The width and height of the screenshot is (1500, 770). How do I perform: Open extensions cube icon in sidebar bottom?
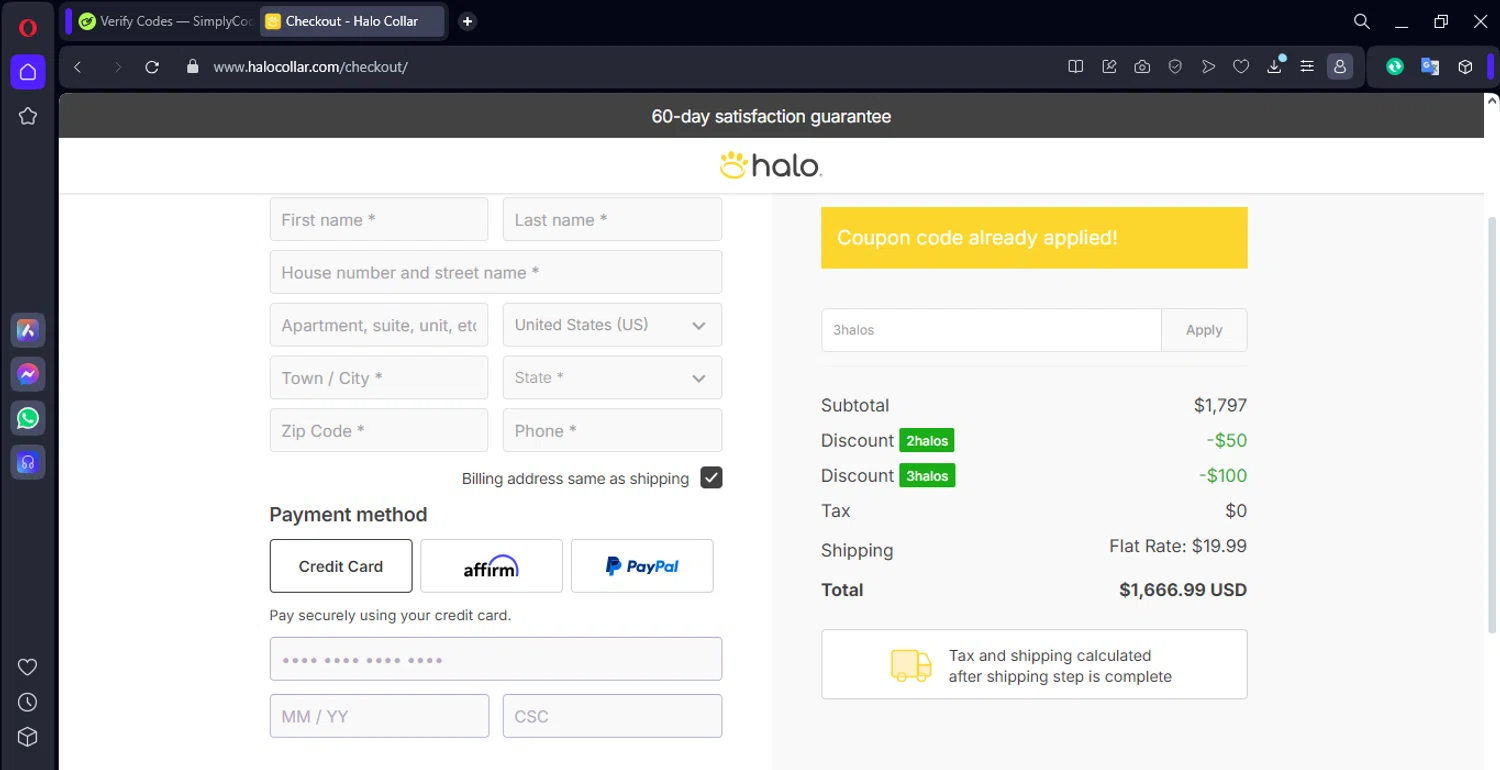(28, 737)
